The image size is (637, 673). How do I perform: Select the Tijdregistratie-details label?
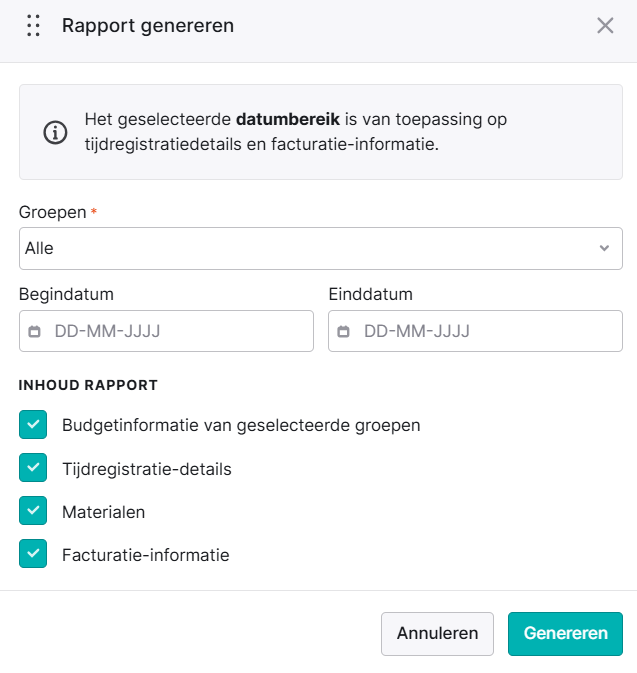(147, 469)
